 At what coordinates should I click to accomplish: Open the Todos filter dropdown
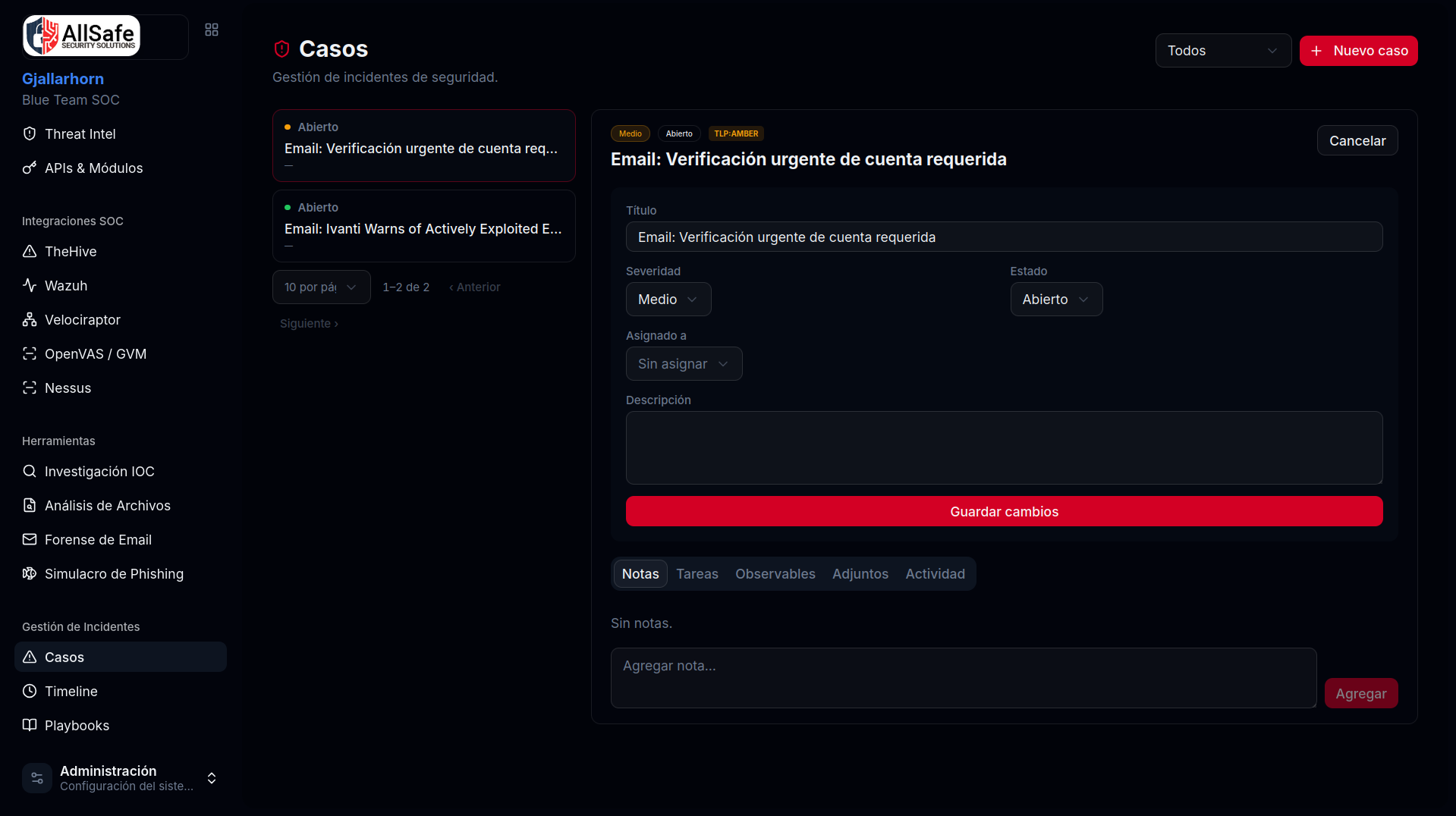pos(1223,51)
